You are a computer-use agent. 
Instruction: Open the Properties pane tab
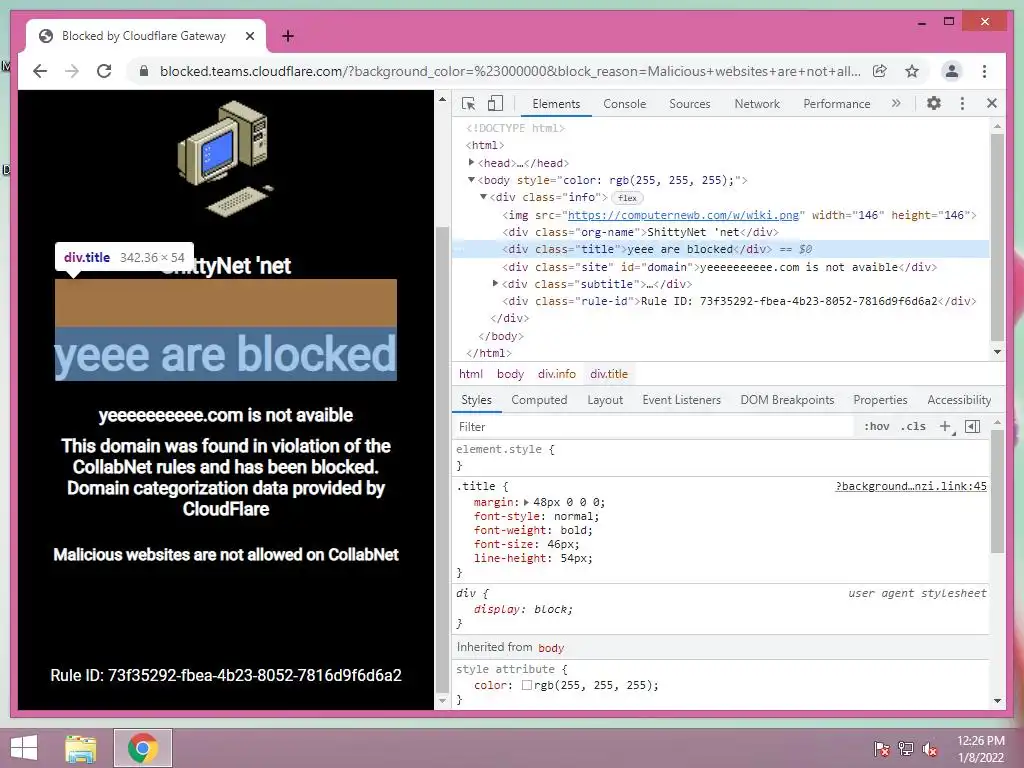[x=880, y=400]
